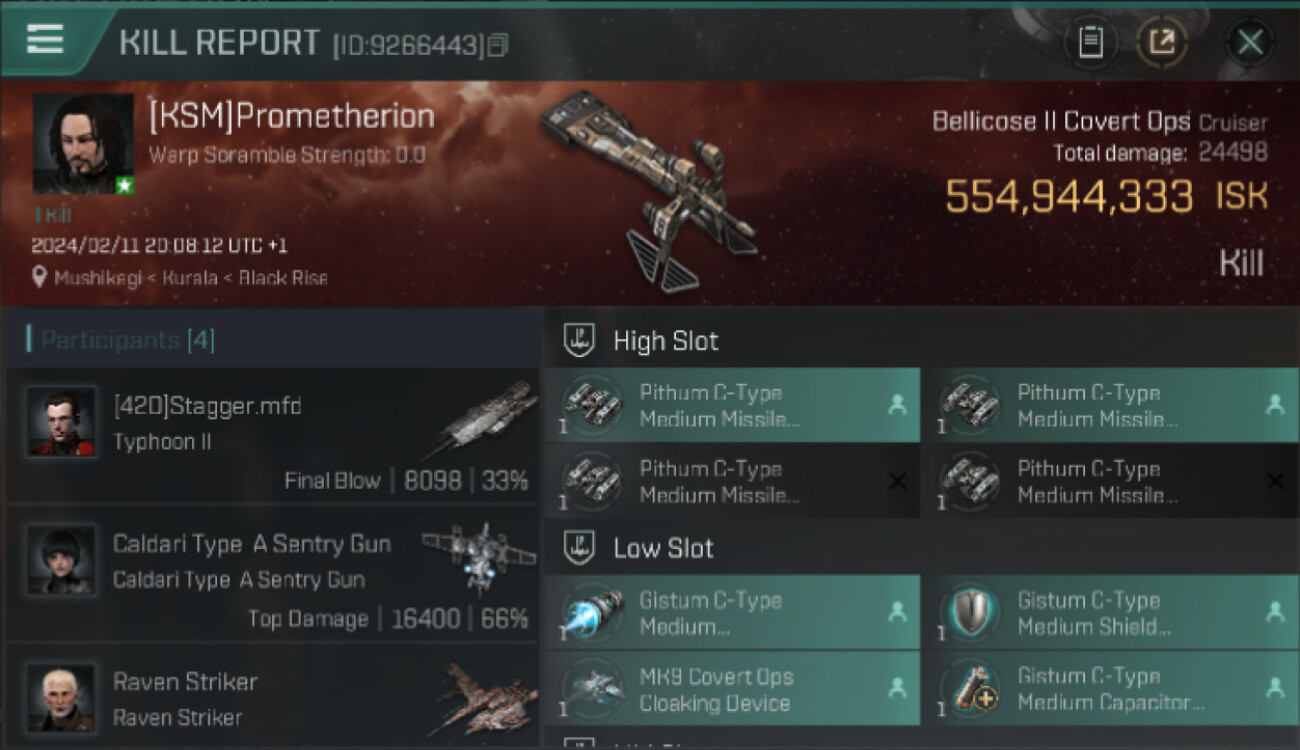Open the Typhoon II ship thumbnail
This screenshot has width=1300, height=750.
[480, 420]
